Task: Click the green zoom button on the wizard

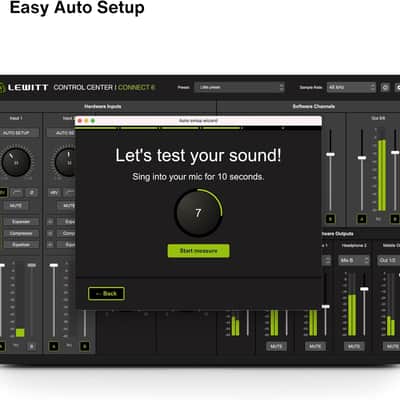Action: point(93,121)
